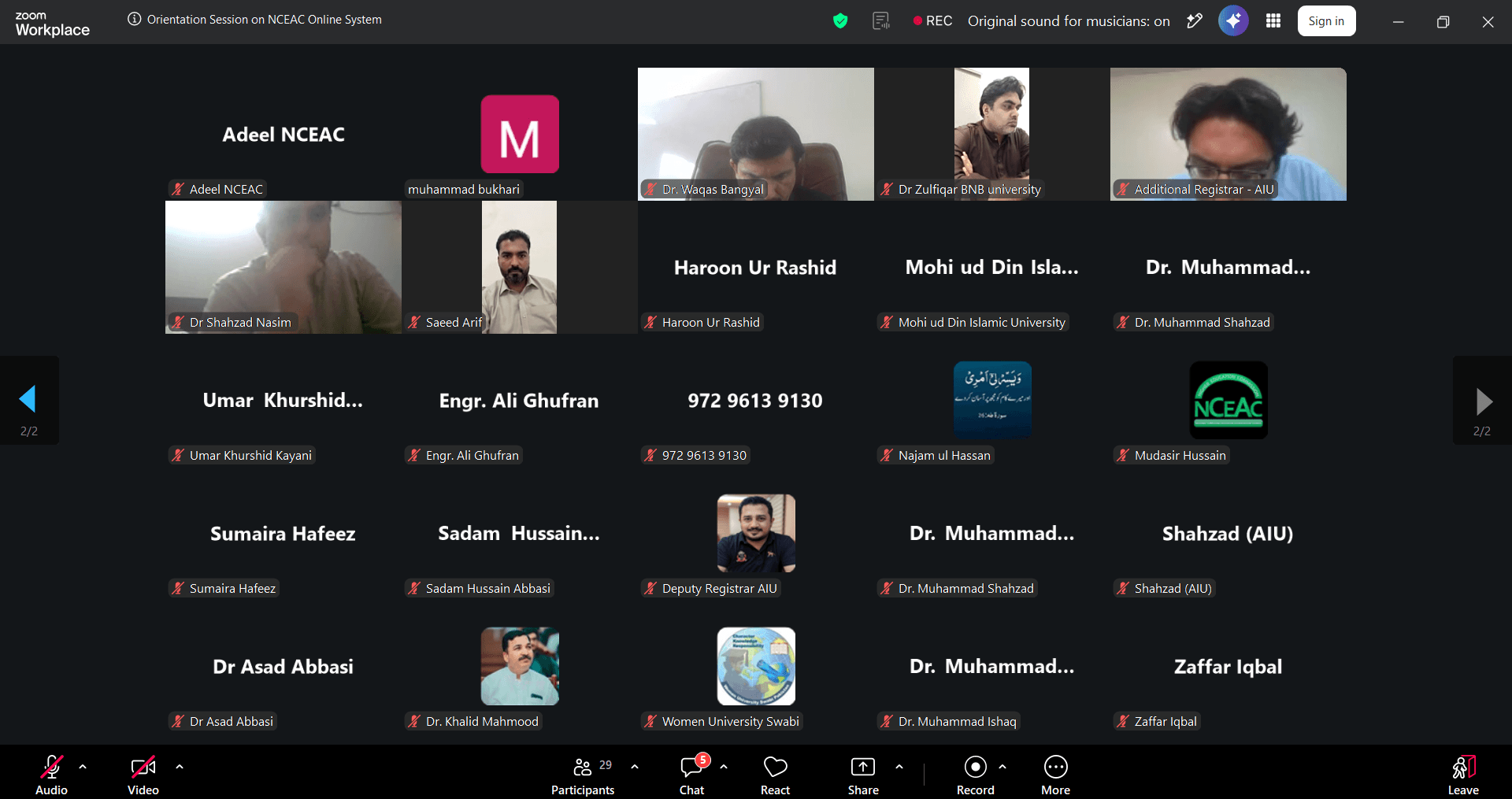Expand the audio options arrow

coord(83,766)
